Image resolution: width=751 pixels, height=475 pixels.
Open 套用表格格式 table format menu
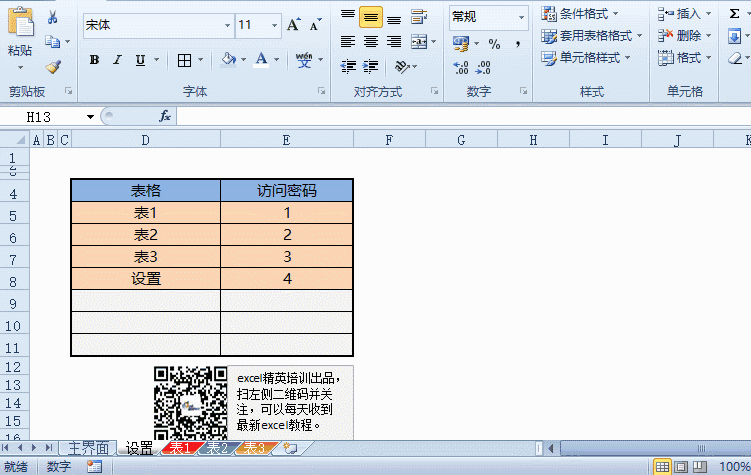pyautogui.click(x=592, y=36)
